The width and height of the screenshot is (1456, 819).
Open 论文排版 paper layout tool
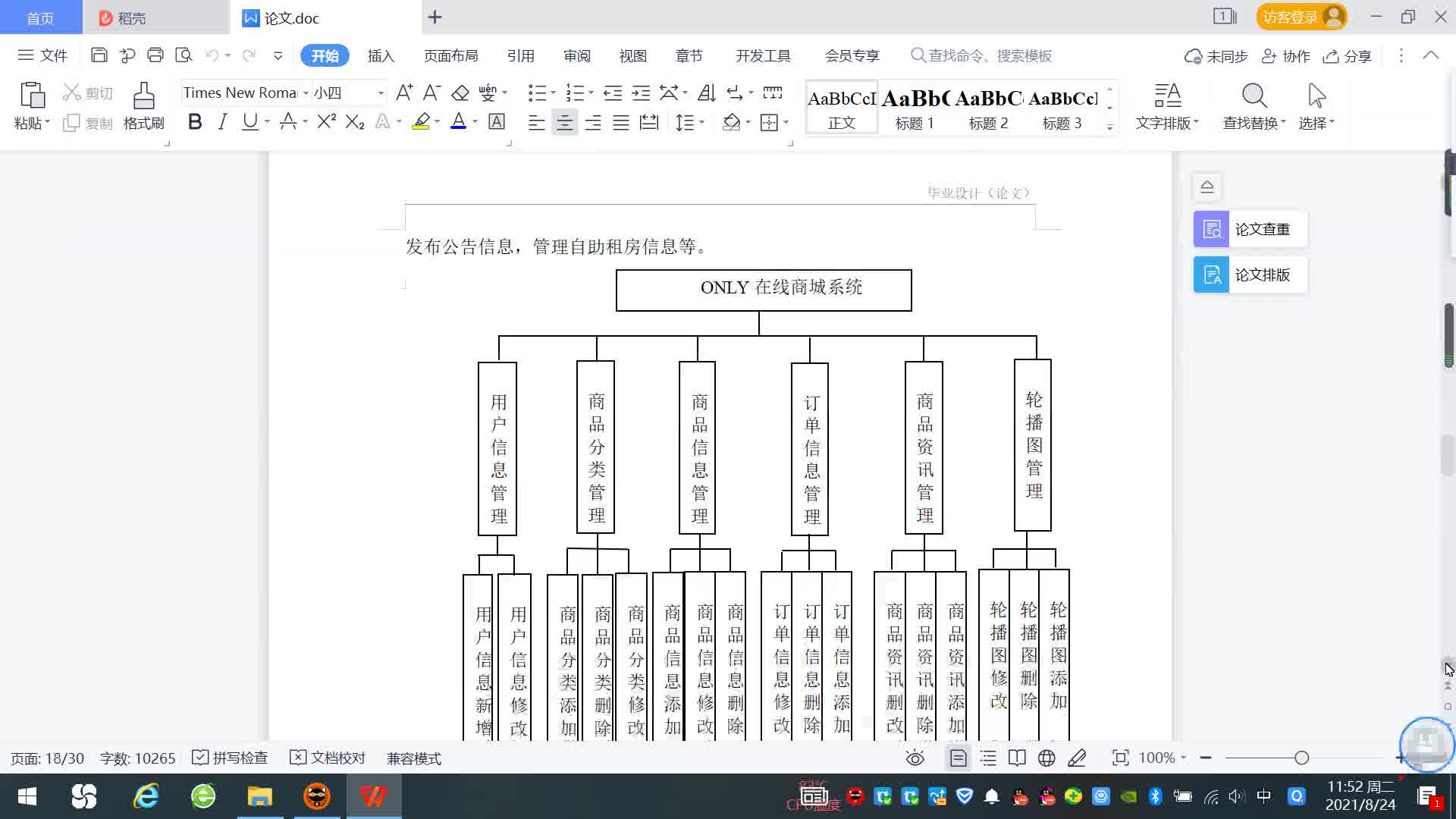pyautogui.click(x=1250, y=275)
